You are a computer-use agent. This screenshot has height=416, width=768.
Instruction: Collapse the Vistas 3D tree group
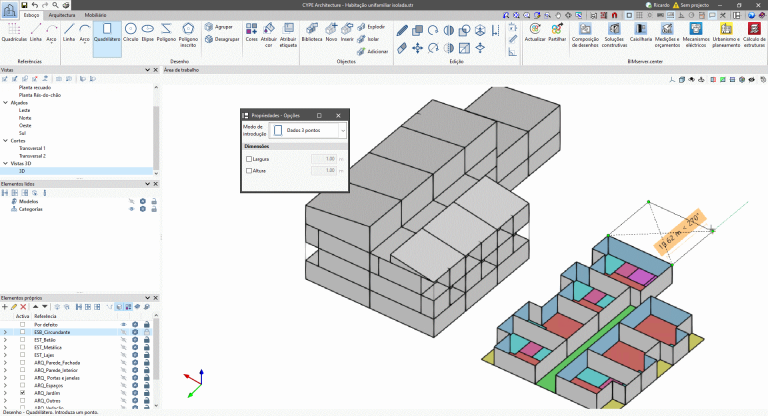point(5,163)
